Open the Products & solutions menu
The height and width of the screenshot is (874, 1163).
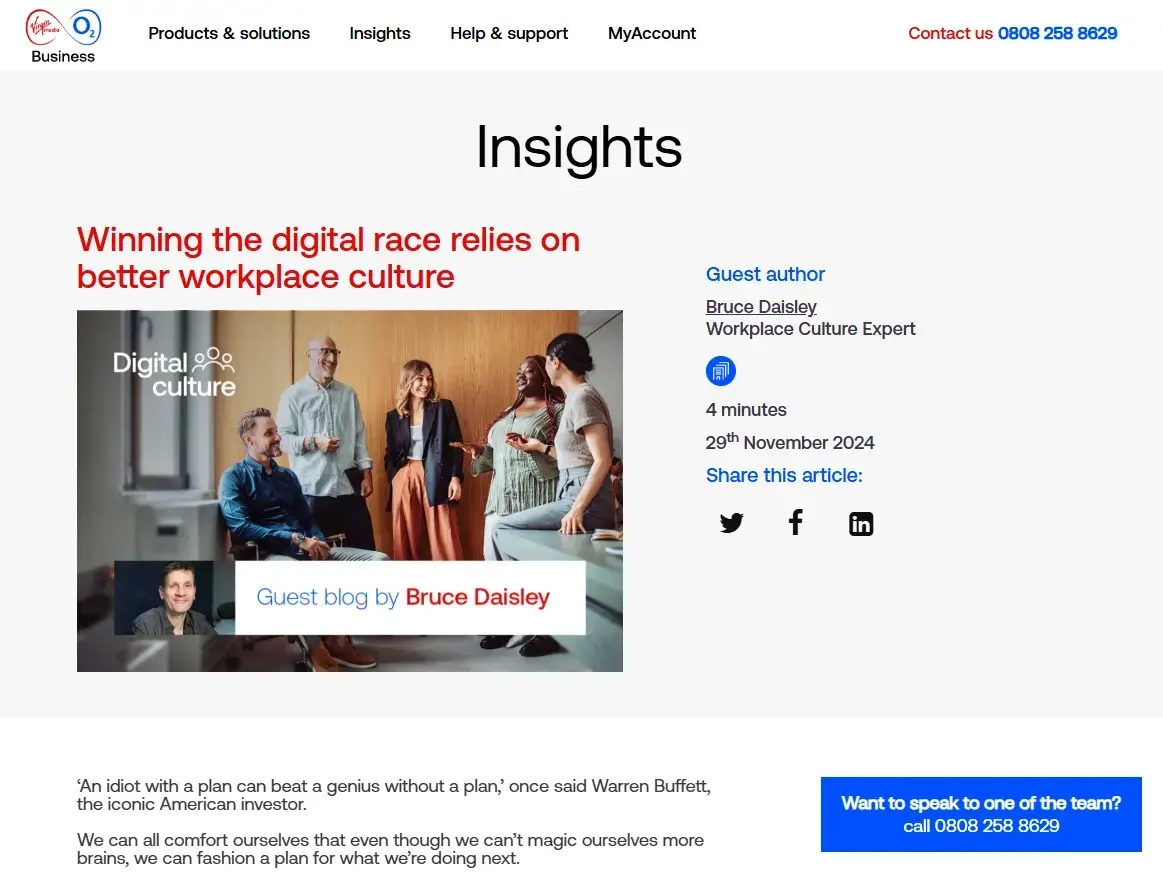coord(229,33)
